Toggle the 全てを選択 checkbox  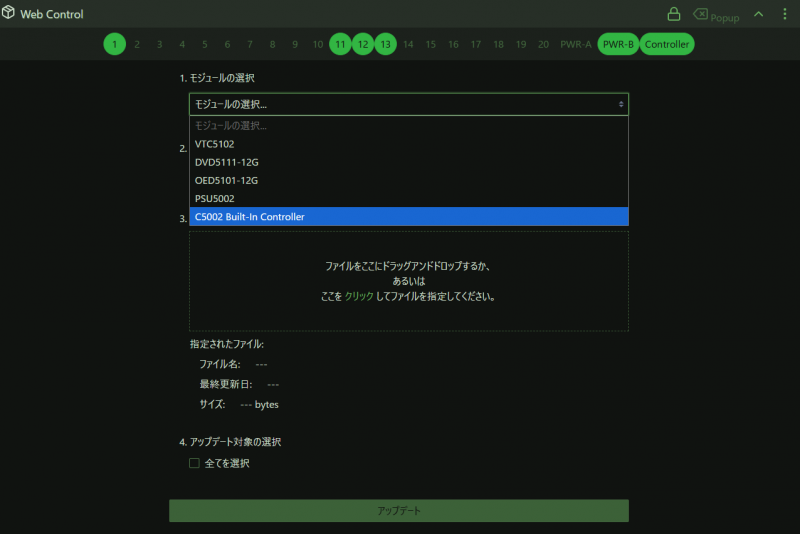pos(195,463)
